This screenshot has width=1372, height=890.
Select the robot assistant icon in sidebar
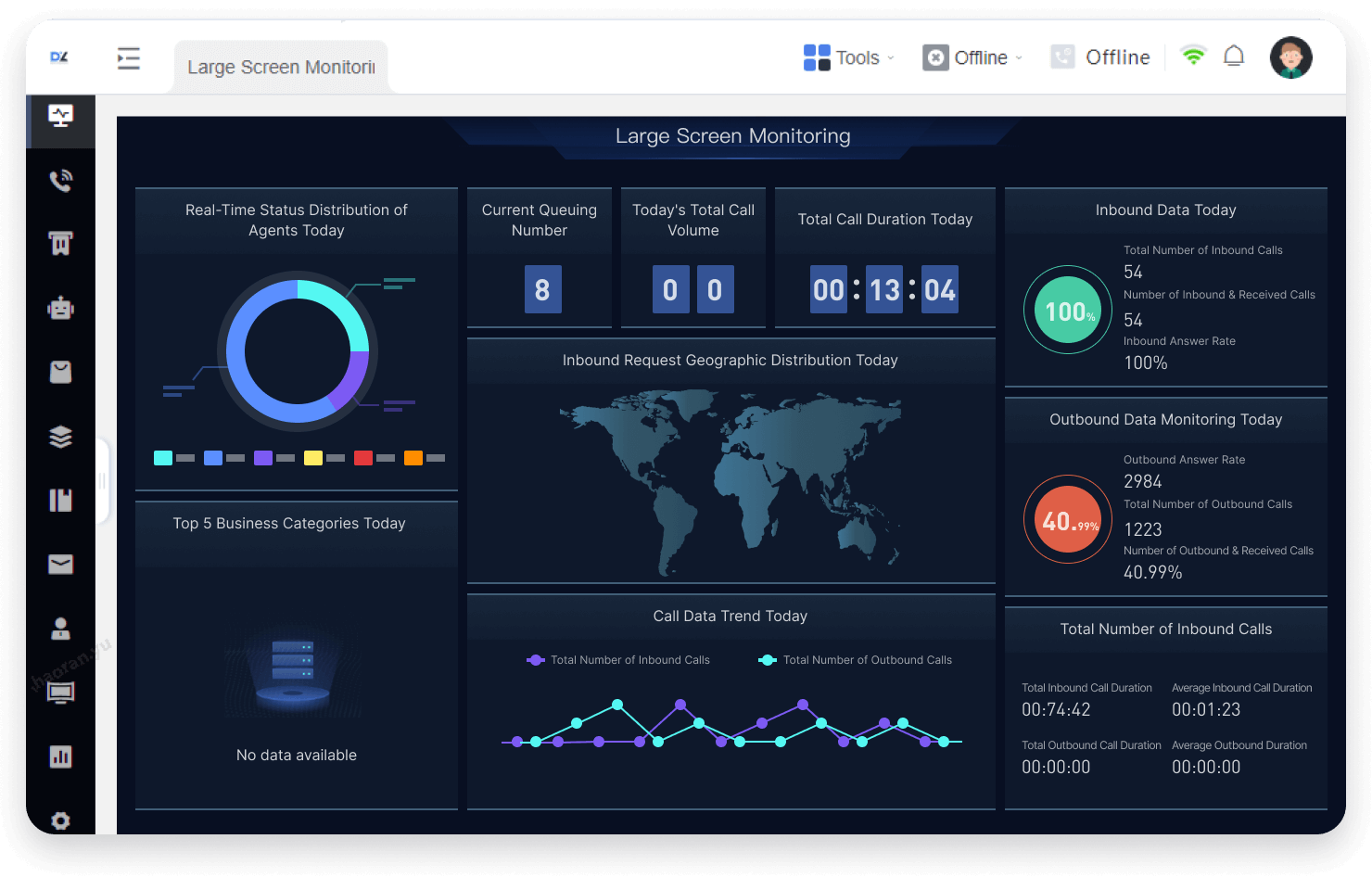[x=60, y=307]
